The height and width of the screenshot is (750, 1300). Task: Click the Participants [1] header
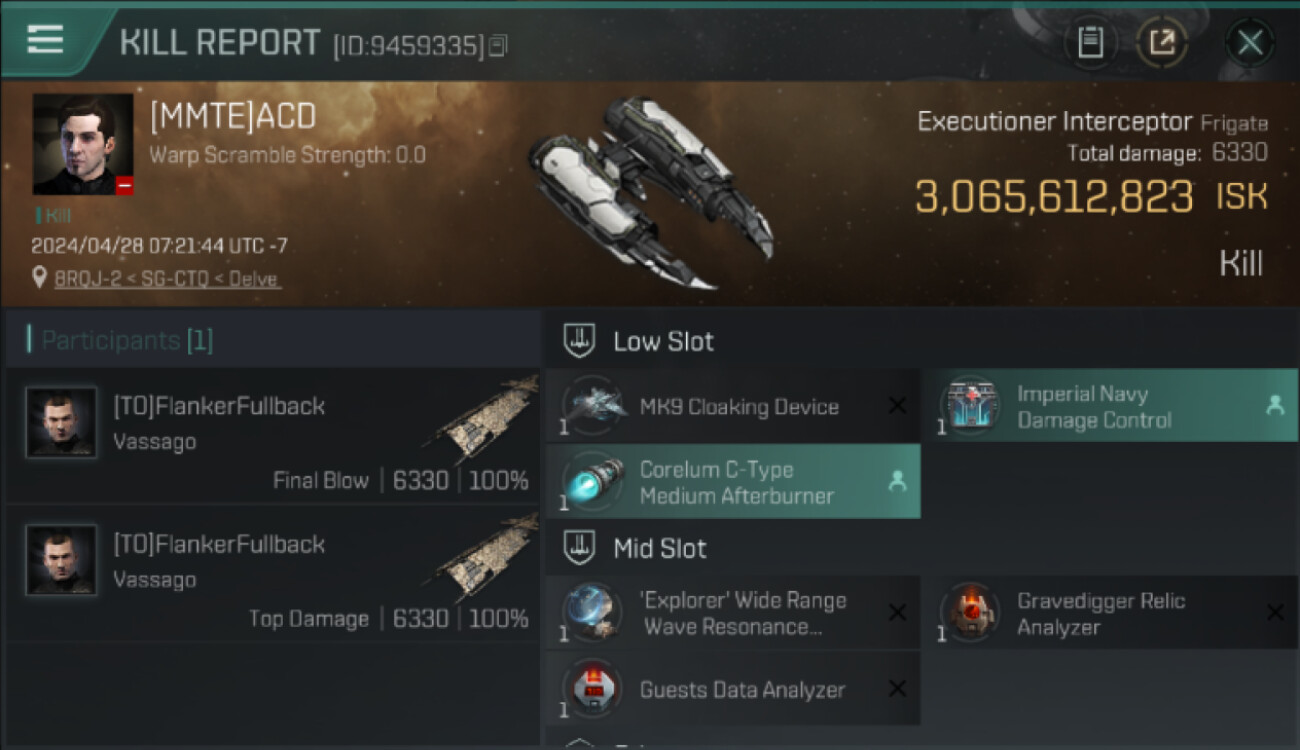(127, 340)
